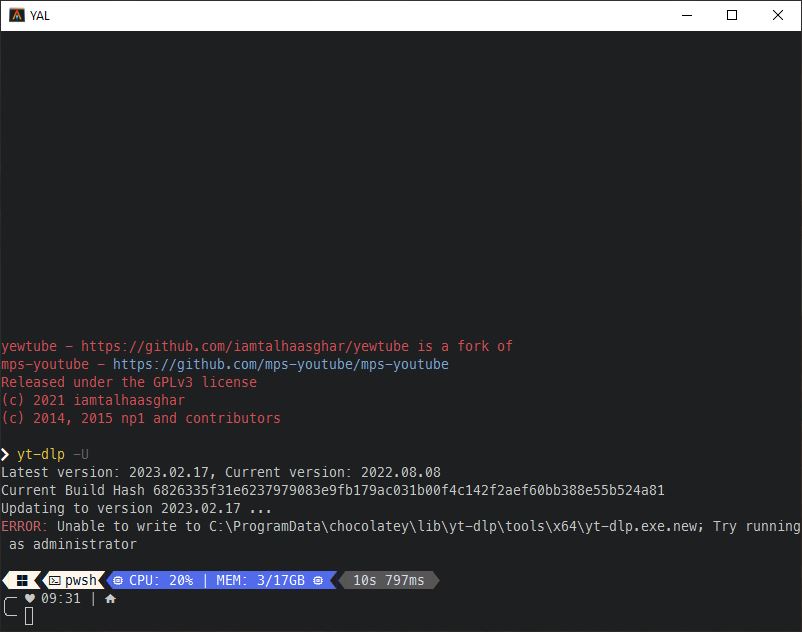Maximize the YAL terminal window
This screenshot has height=632, width=802.
coord(732,16)
